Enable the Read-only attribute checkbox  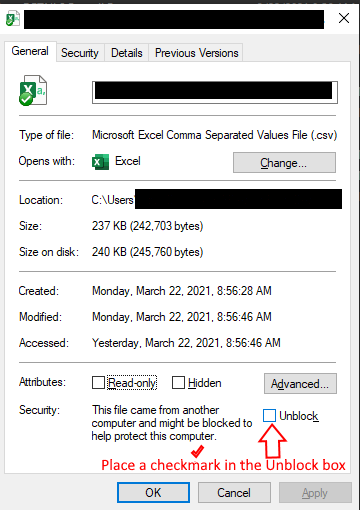coord(98,383)
